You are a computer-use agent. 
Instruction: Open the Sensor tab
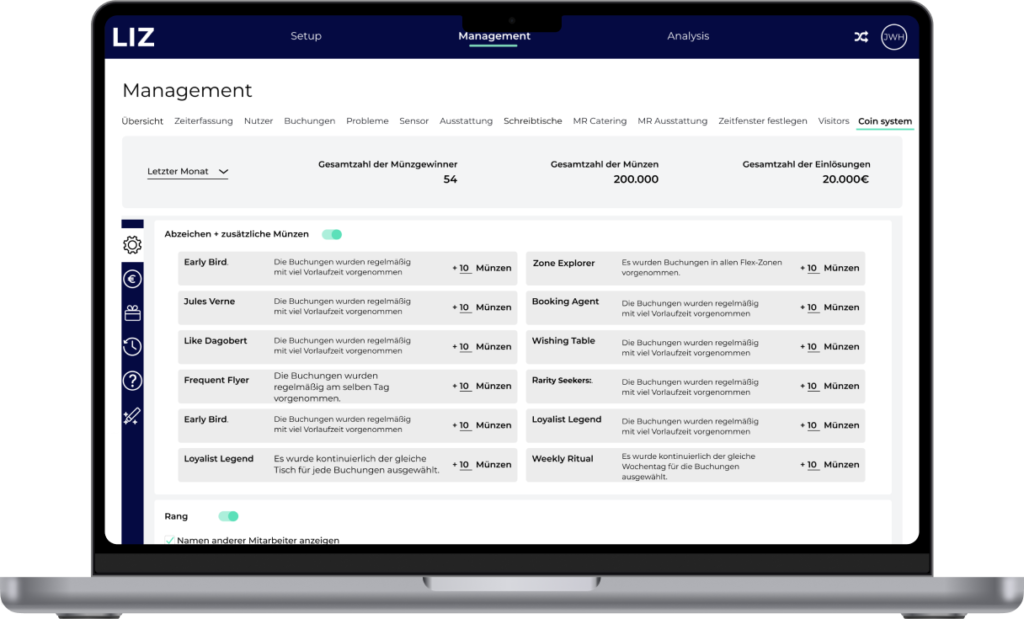[x=414, y=121]
